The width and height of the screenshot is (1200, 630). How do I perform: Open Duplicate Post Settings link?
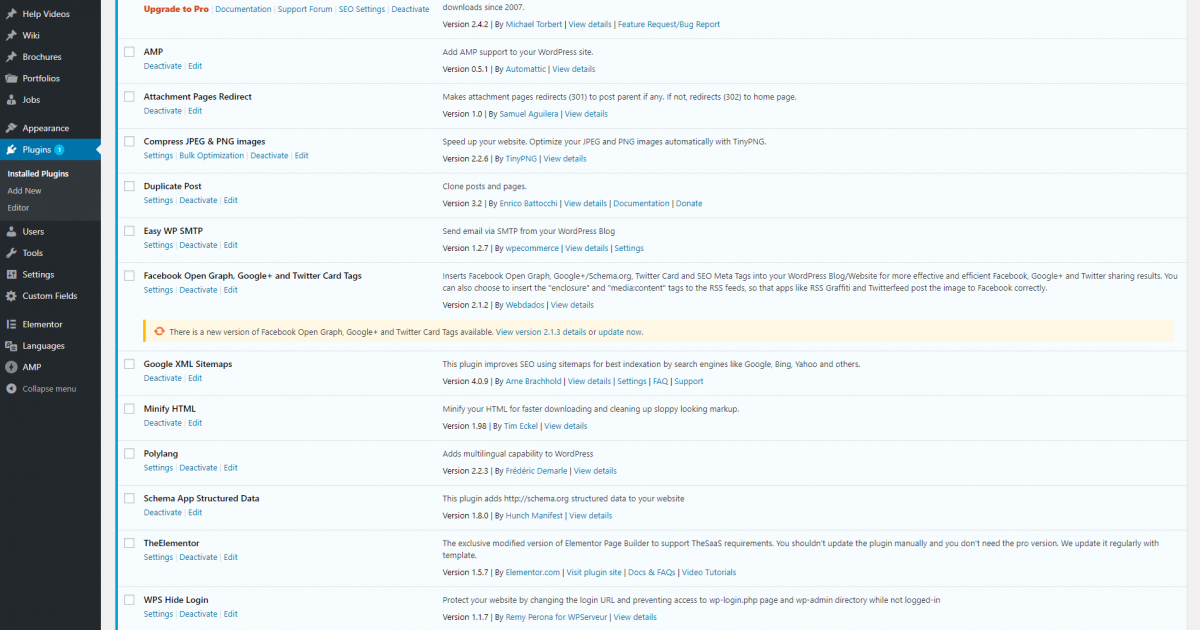click(158, 201)
